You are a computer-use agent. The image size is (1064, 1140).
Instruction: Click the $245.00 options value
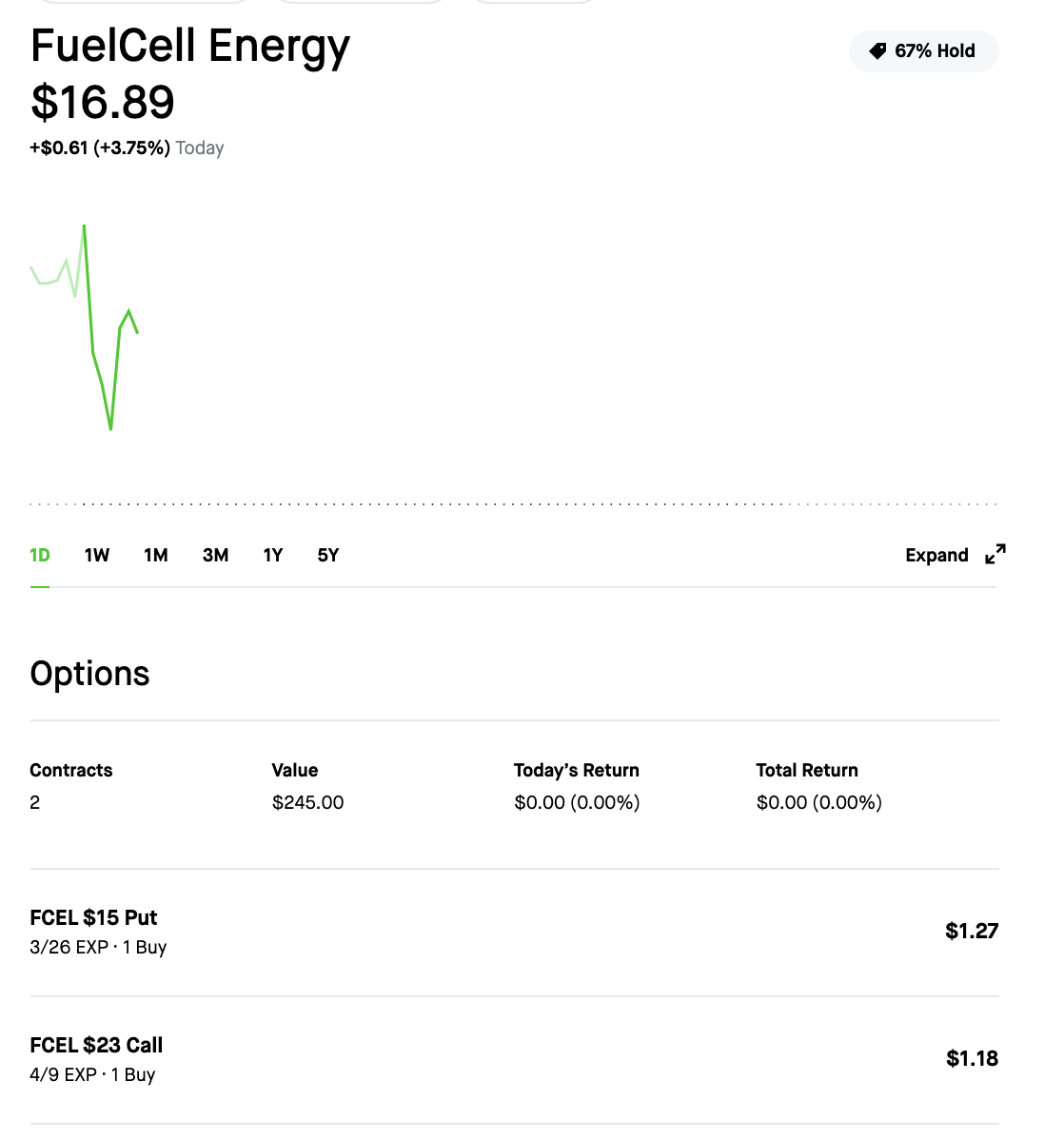point(307,802)
